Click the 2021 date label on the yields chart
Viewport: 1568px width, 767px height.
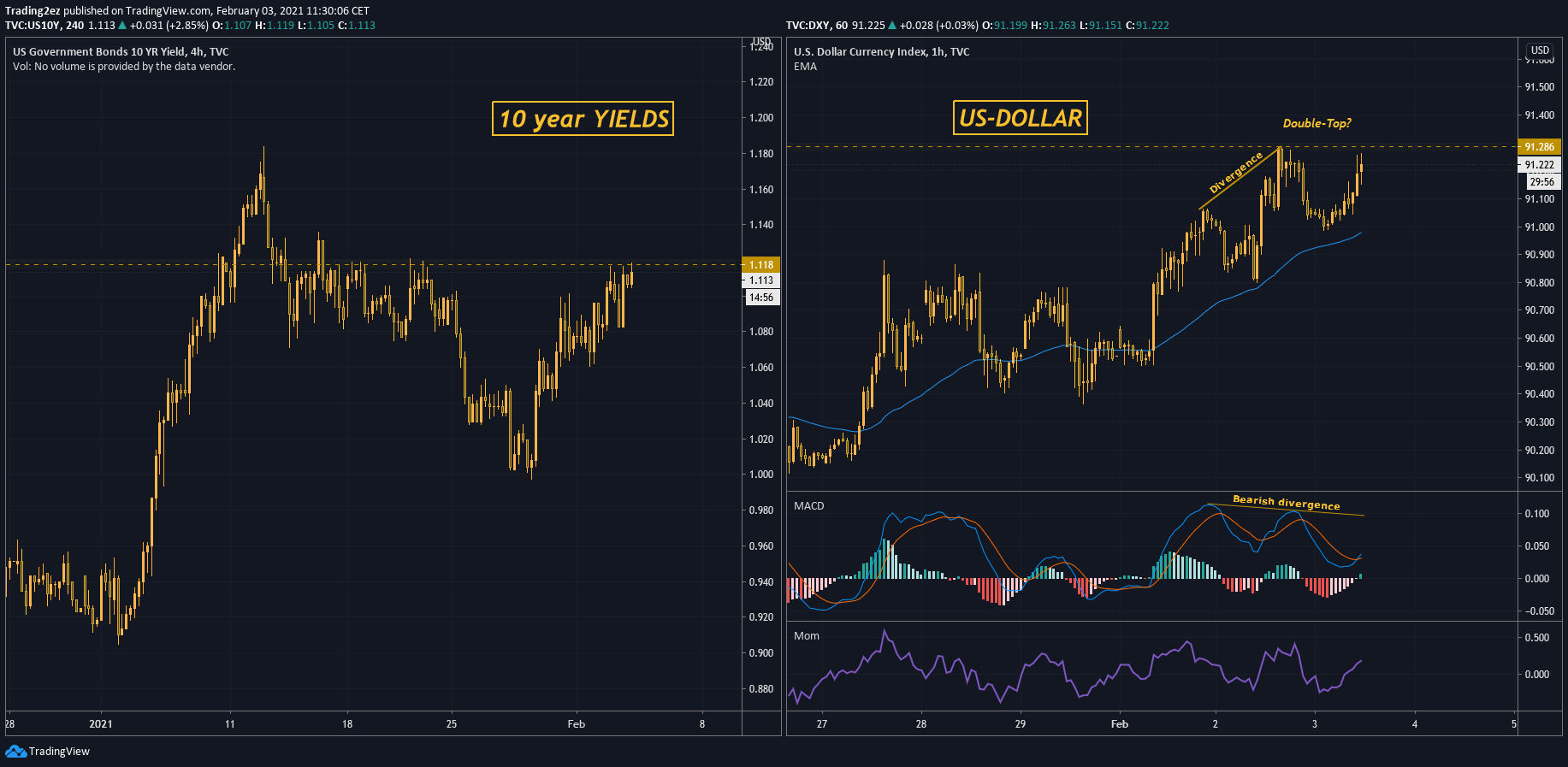tap(101, 723)
